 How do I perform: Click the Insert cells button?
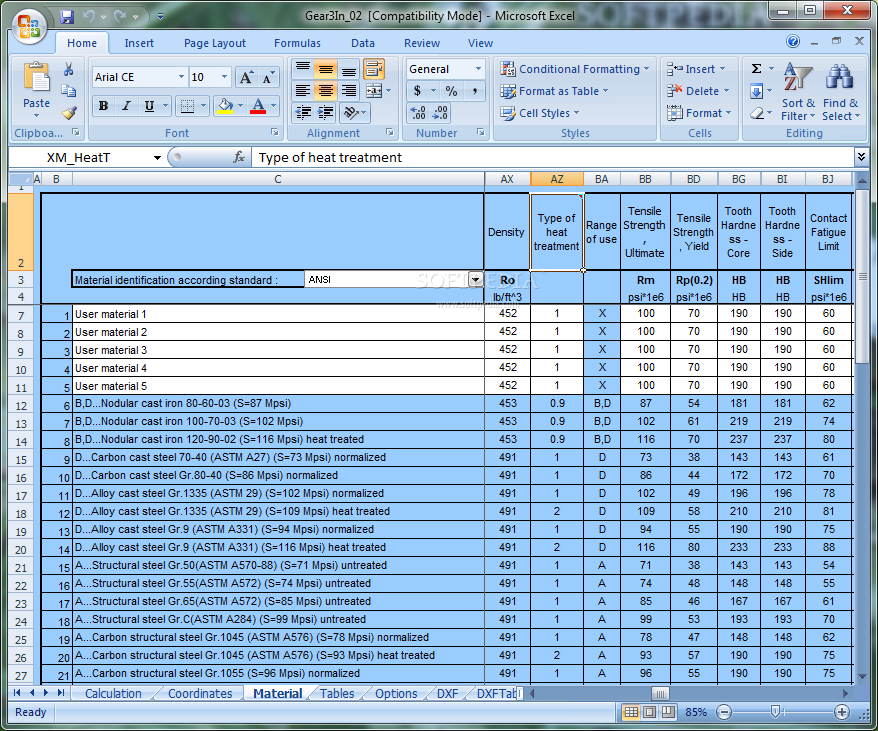695,69
